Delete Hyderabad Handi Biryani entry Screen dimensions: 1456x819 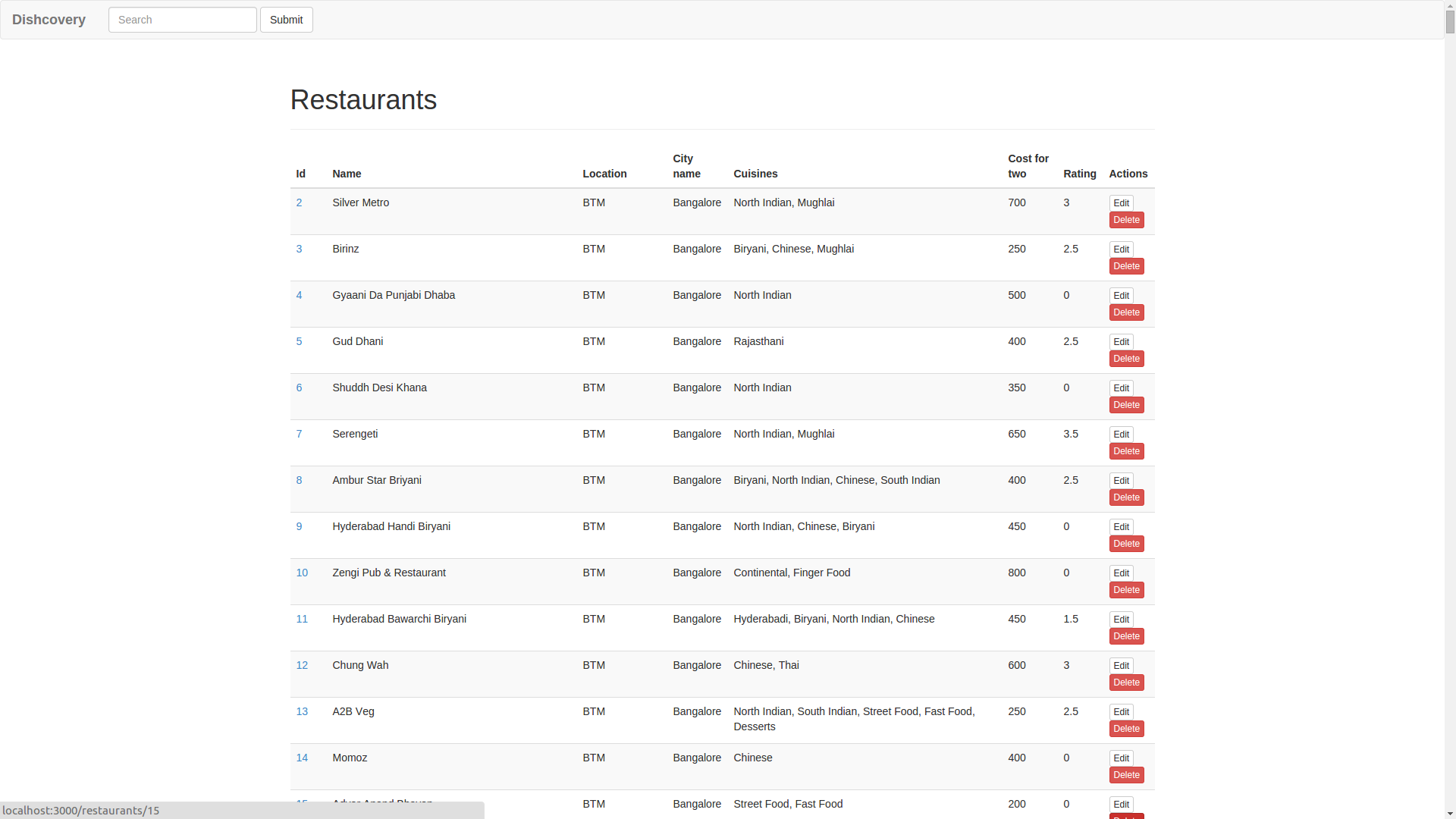1126,544
